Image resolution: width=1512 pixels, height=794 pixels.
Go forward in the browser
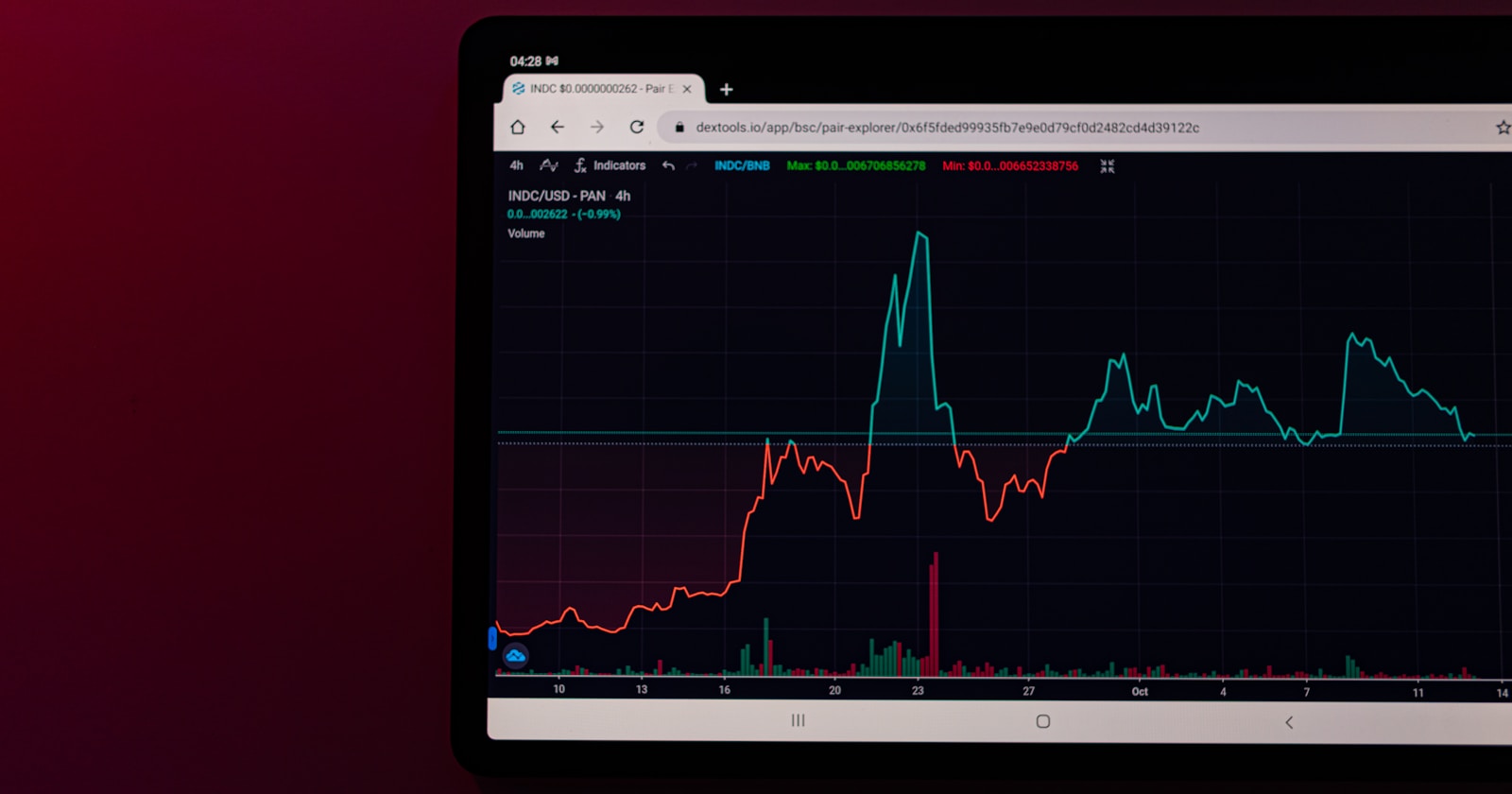point(597,127)
